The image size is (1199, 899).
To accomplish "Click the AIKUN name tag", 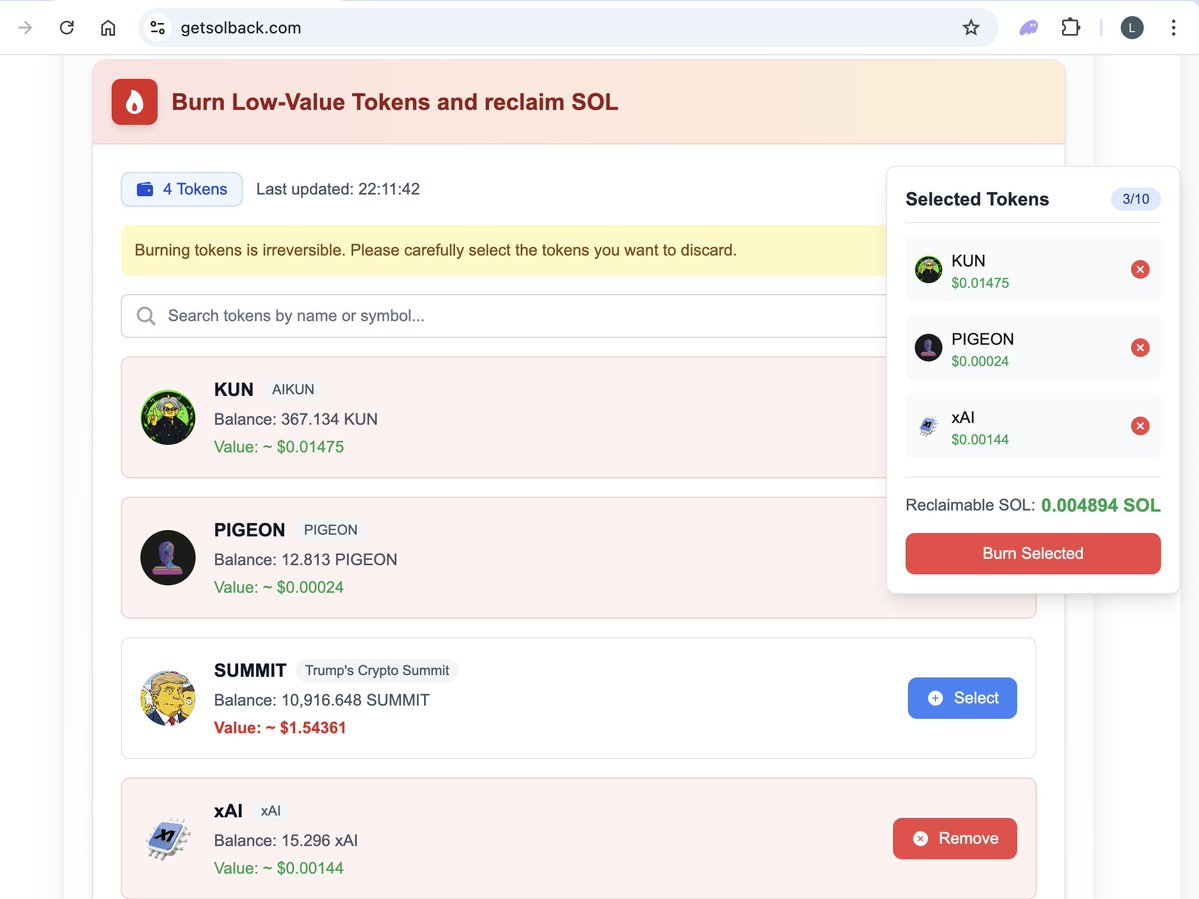I will [293, 389].
